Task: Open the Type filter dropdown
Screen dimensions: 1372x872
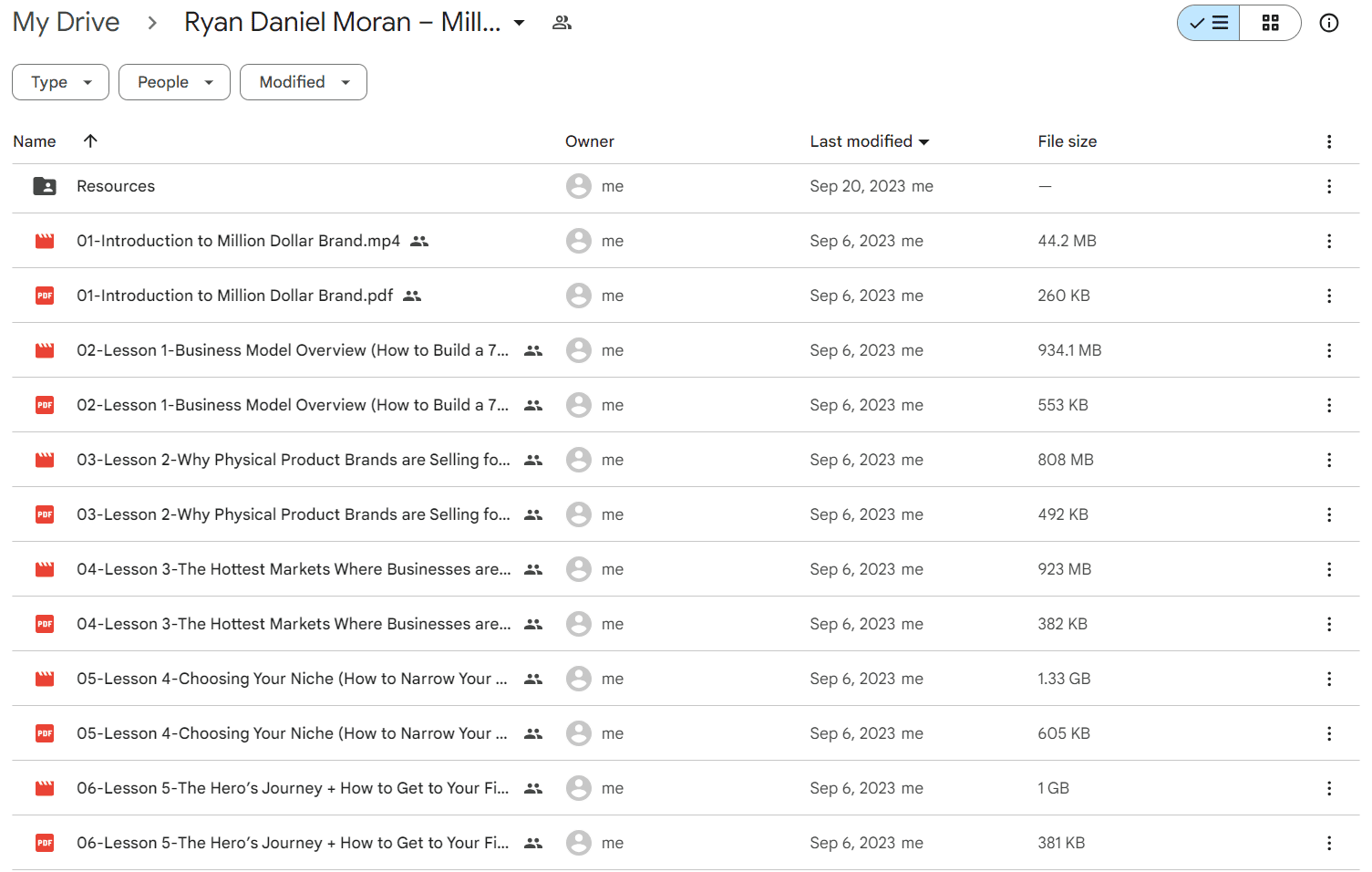Action: tap(60, 82)
